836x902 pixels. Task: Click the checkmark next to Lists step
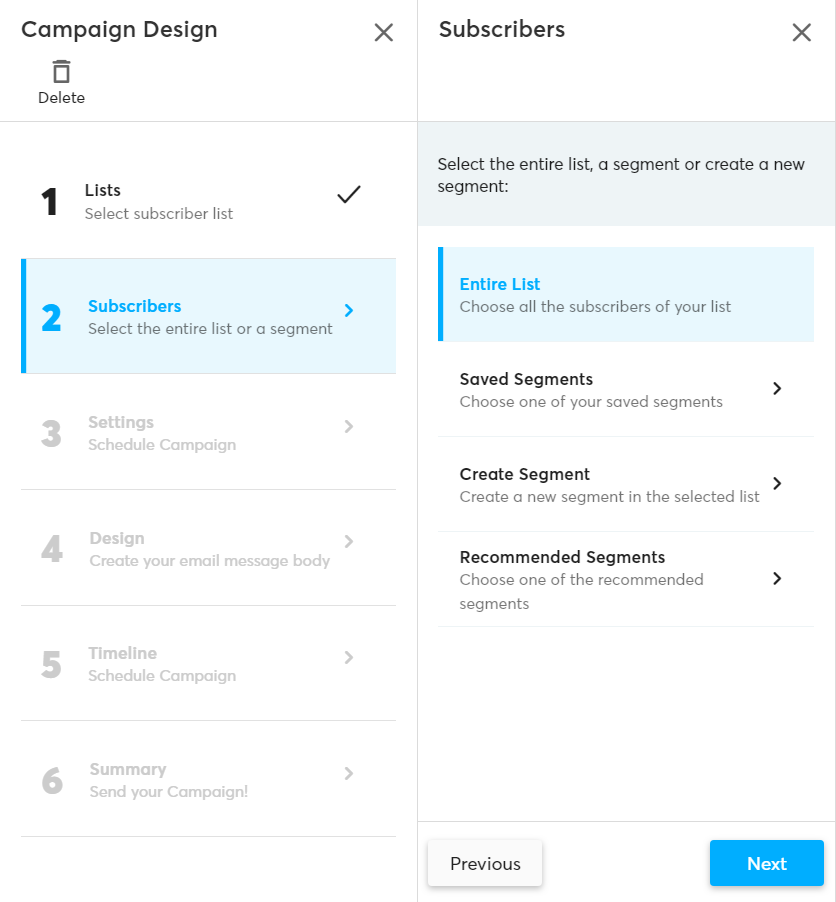click(348, 195)
